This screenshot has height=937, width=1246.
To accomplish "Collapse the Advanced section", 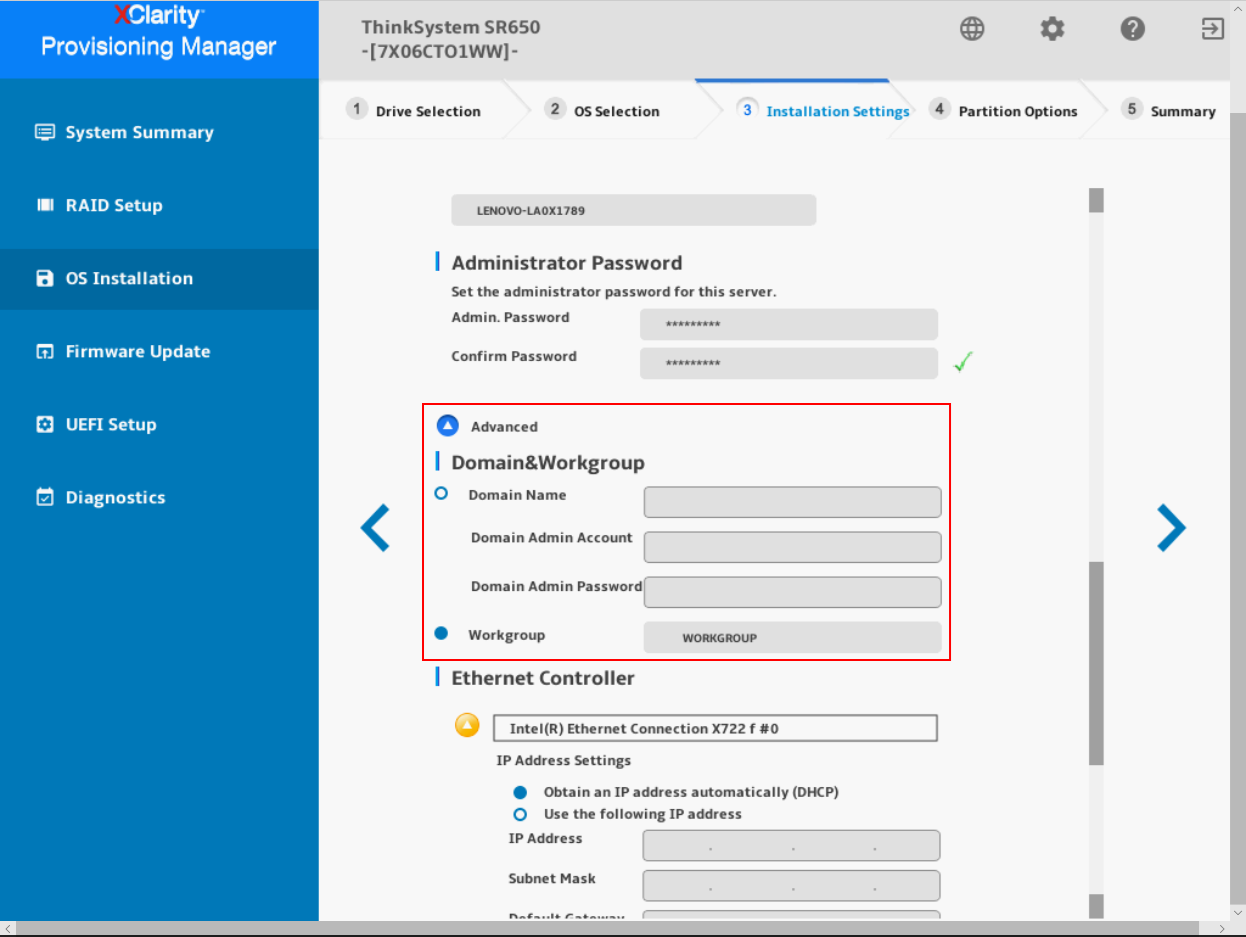I will click(448, 426).
